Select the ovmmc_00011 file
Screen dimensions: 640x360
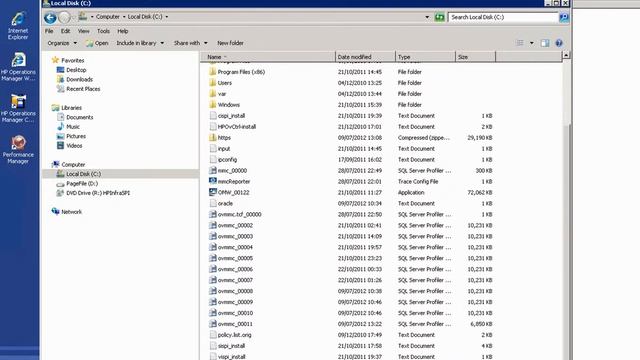point(235,324)
